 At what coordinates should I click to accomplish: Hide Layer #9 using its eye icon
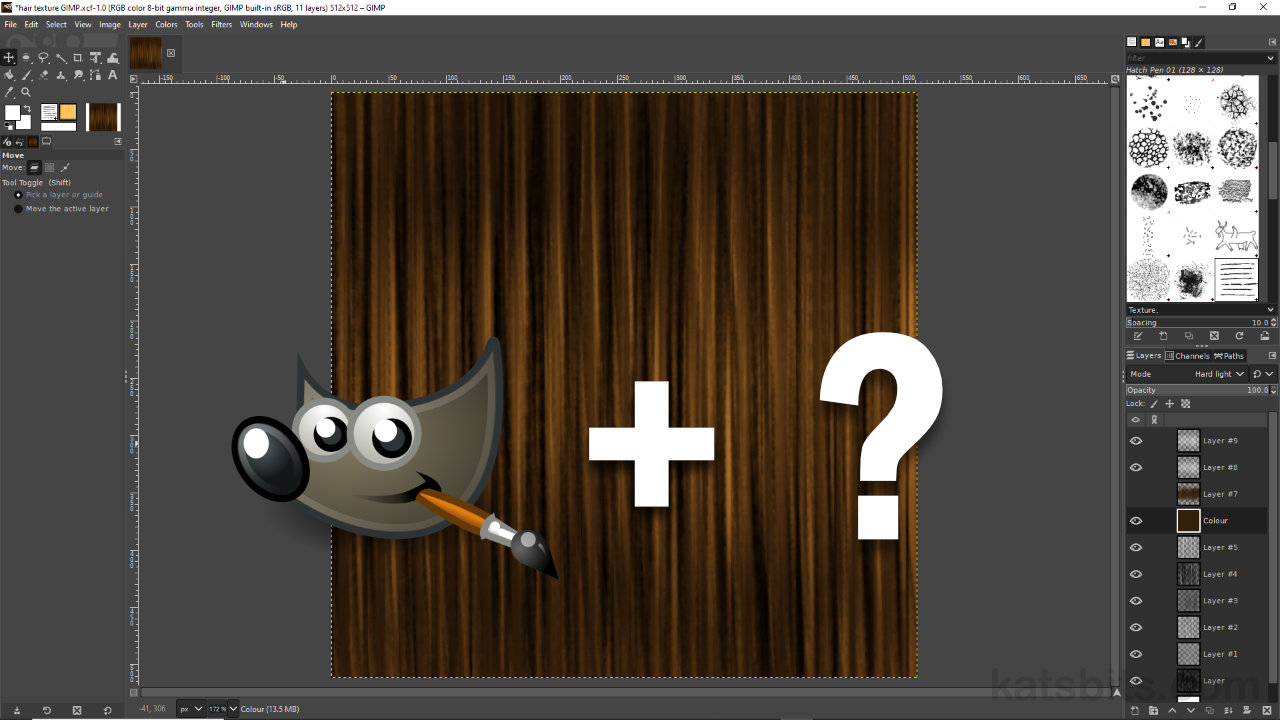pyautogui.click(x=1136, y=441)
